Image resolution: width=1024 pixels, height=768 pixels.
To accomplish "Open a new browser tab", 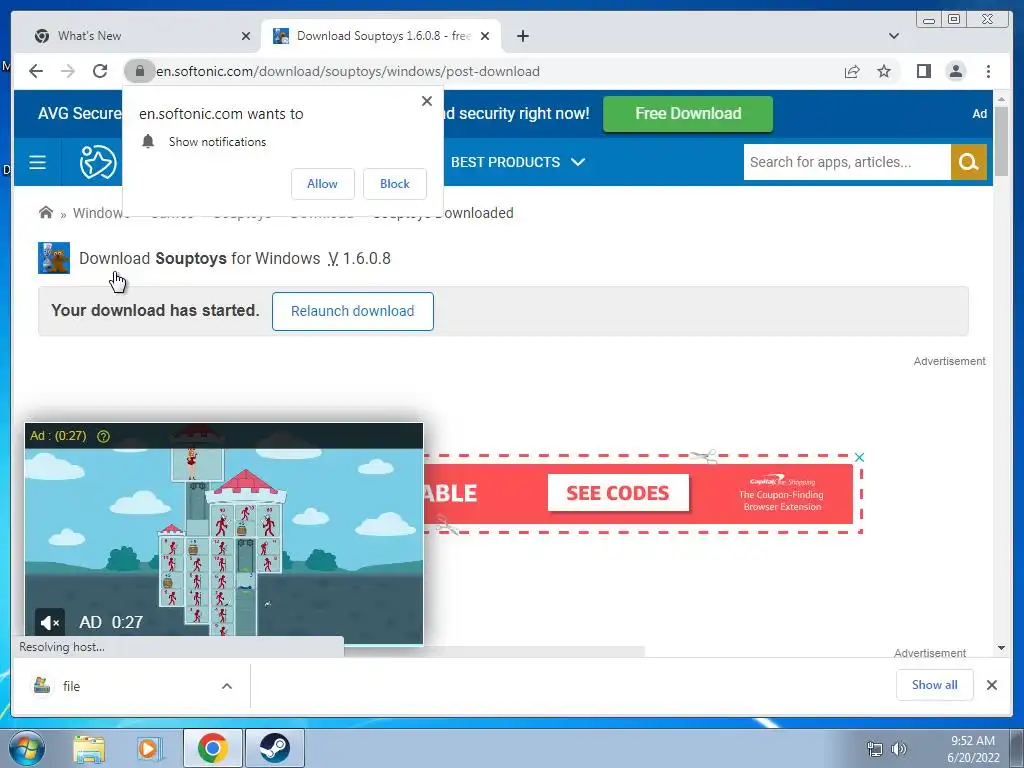I will tap(522, 36).
